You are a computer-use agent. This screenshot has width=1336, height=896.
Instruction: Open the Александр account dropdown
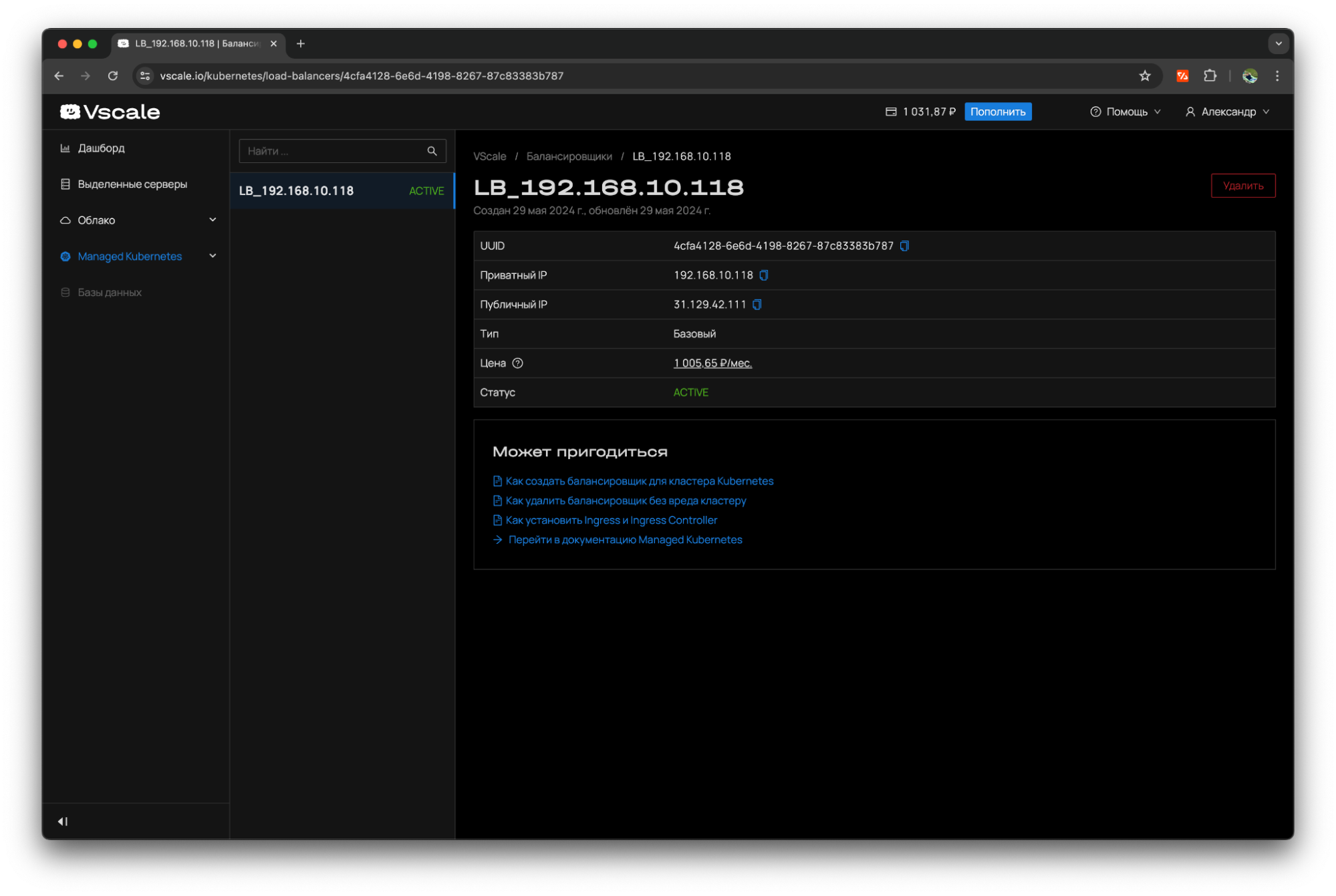[1228, 112]
